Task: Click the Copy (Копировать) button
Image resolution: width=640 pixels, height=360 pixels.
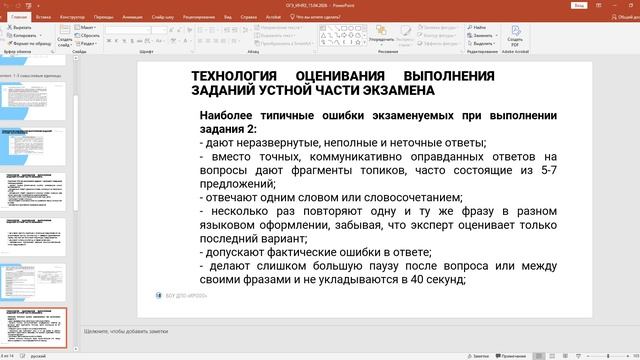Action: (22, 36)
